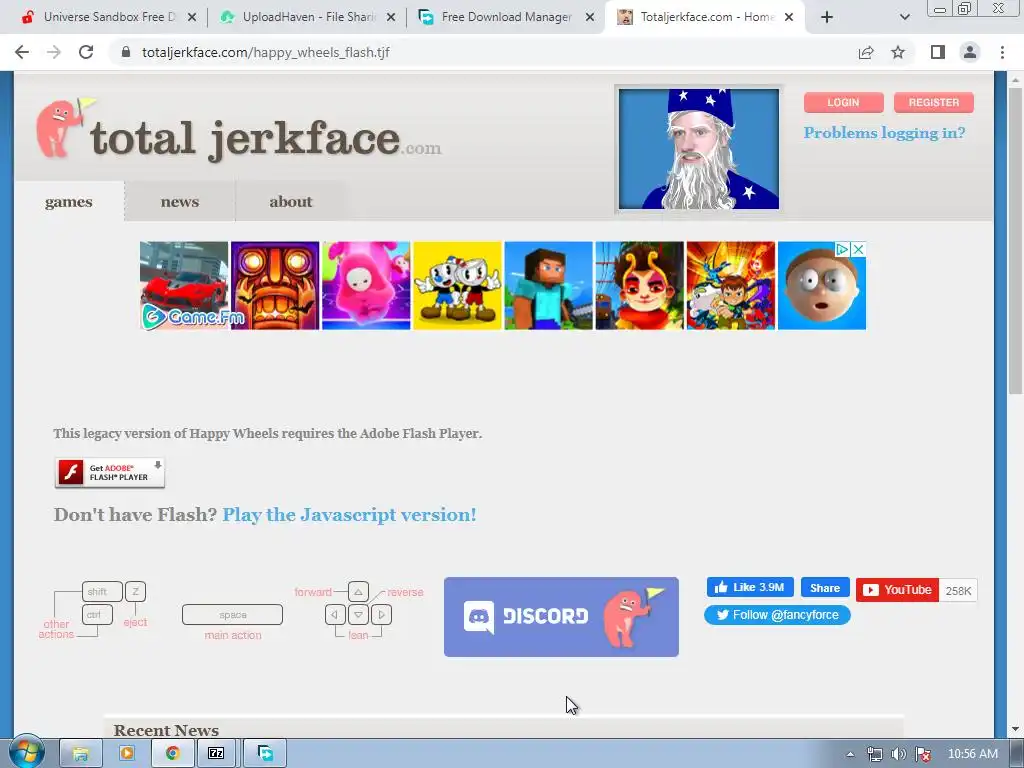The height and width of the screenshot is (768, 1024).
Task: Open the about navigation tab
Action: 291,202
